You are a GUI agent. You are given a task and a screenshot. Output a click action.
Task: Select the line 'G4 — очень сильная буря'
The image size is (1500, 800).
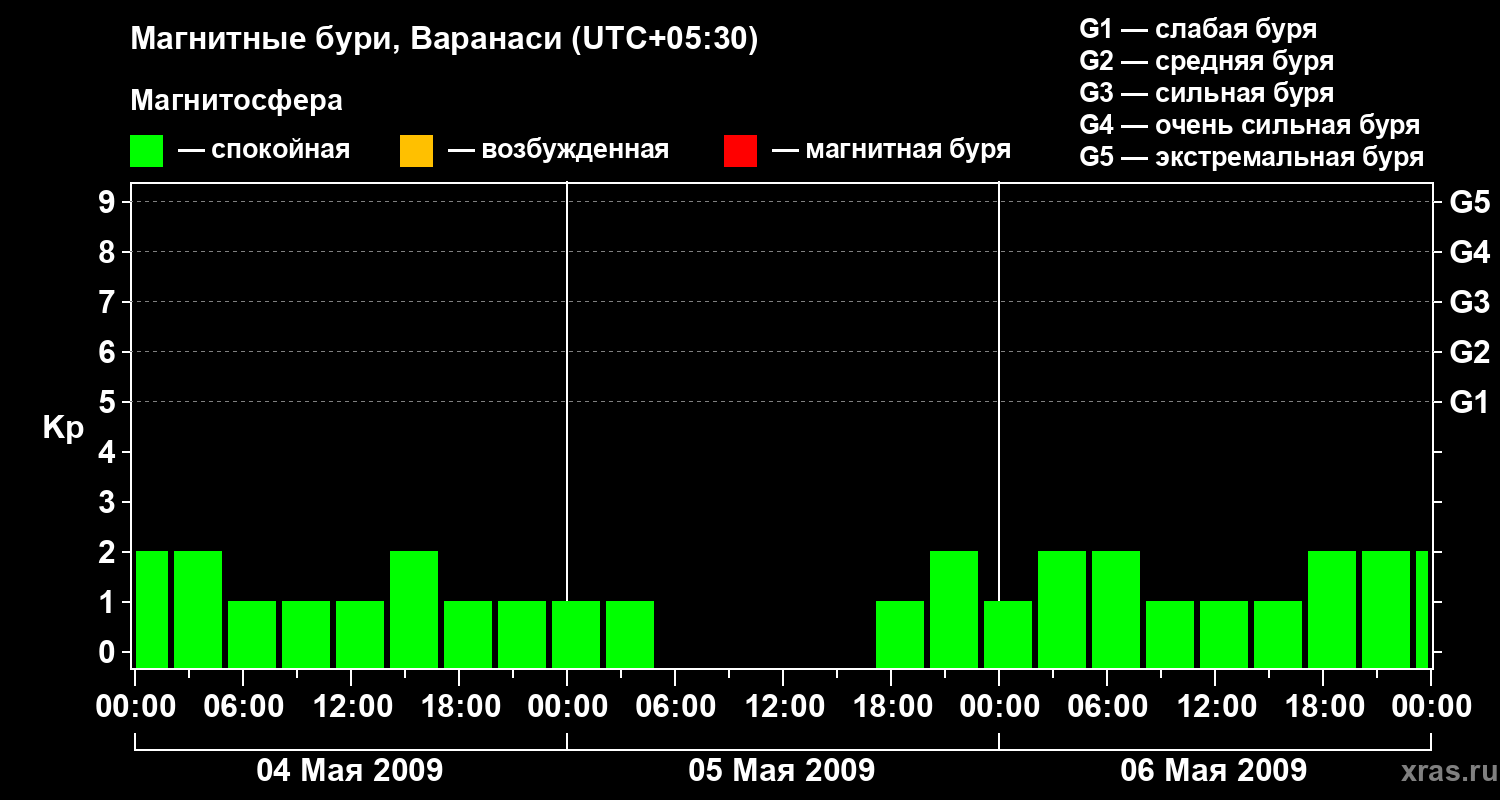[1249, 125]
